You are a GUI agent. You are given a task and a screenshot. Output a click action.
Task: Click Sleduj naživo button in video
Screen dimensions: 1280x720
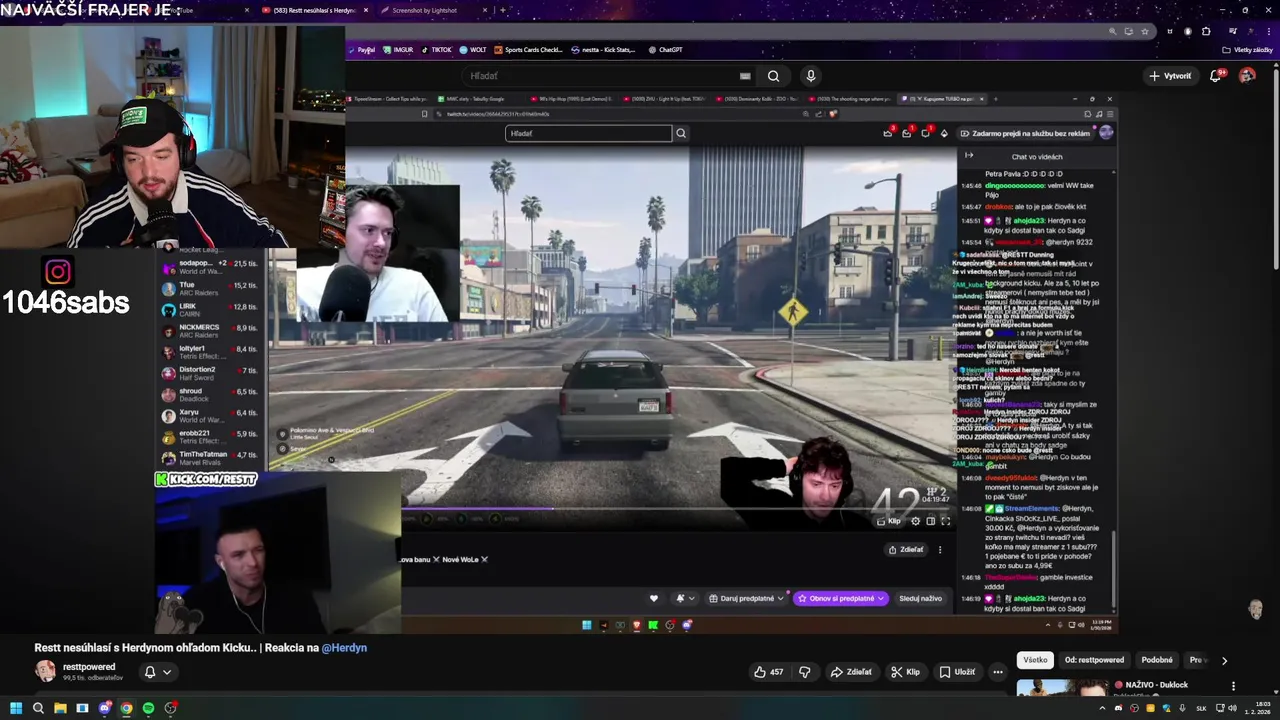tap(920, 598)
